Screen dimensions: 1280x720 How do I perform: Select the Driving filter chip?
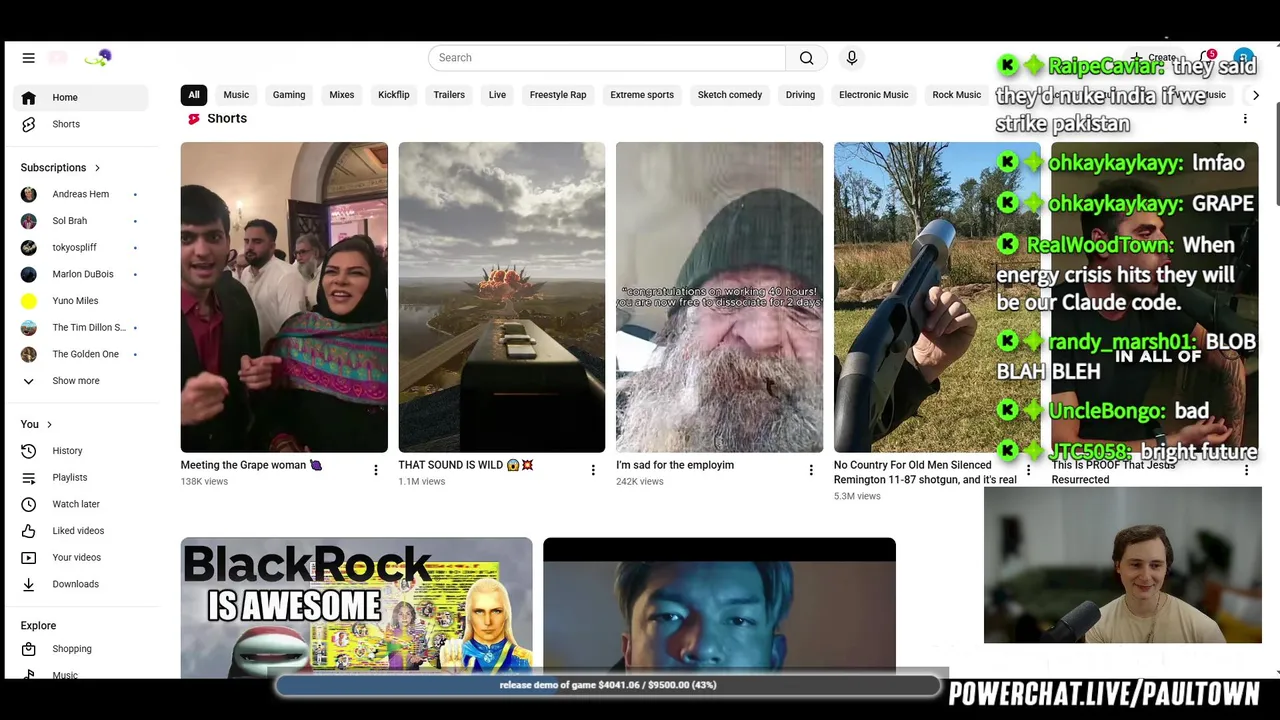(x=800, y=95)
